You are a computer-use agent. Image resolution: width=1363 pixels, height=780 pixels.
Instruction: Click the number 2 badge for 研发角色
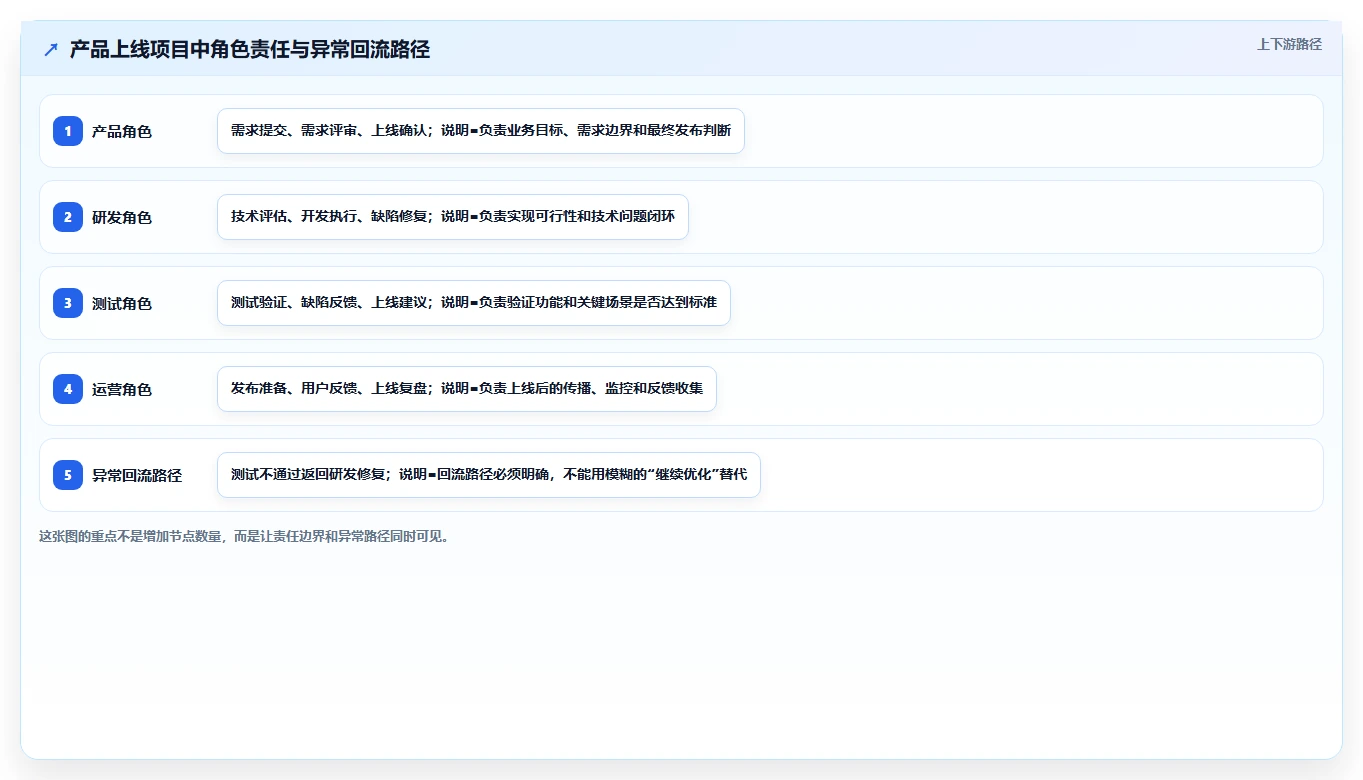[68, 217]
